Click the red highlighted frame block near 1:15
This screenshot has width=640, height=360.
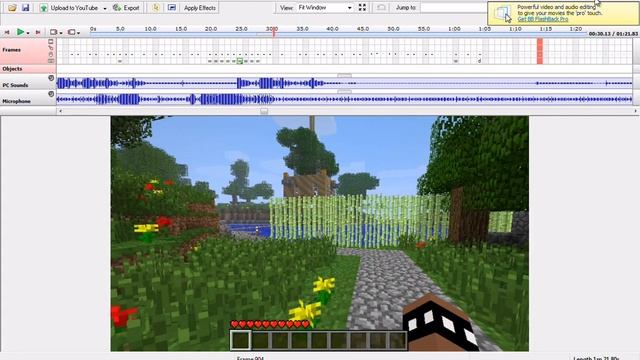pos(540,51)
